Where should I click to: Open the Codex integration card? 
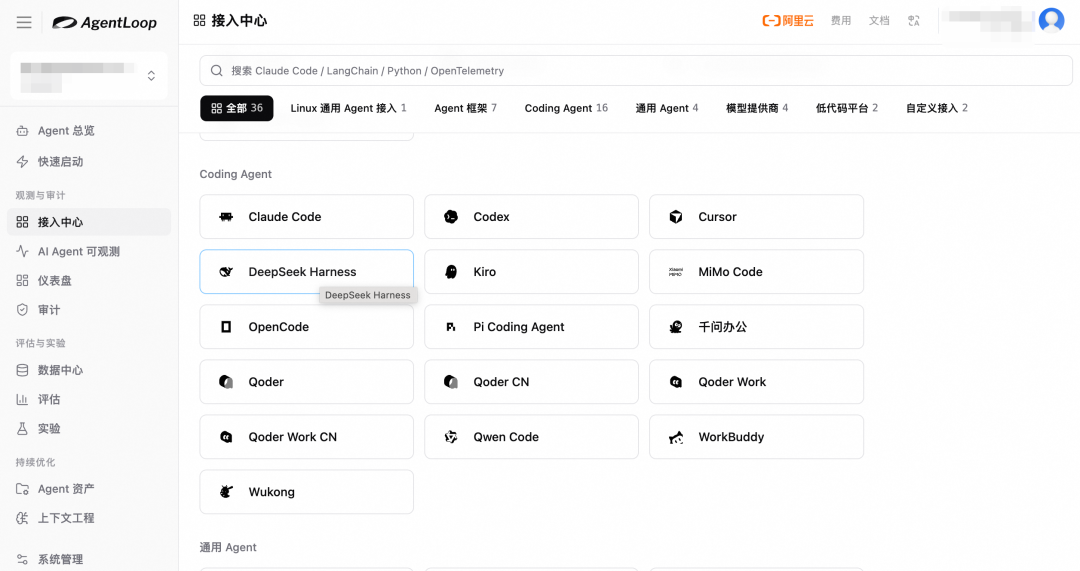click(531, 217)
